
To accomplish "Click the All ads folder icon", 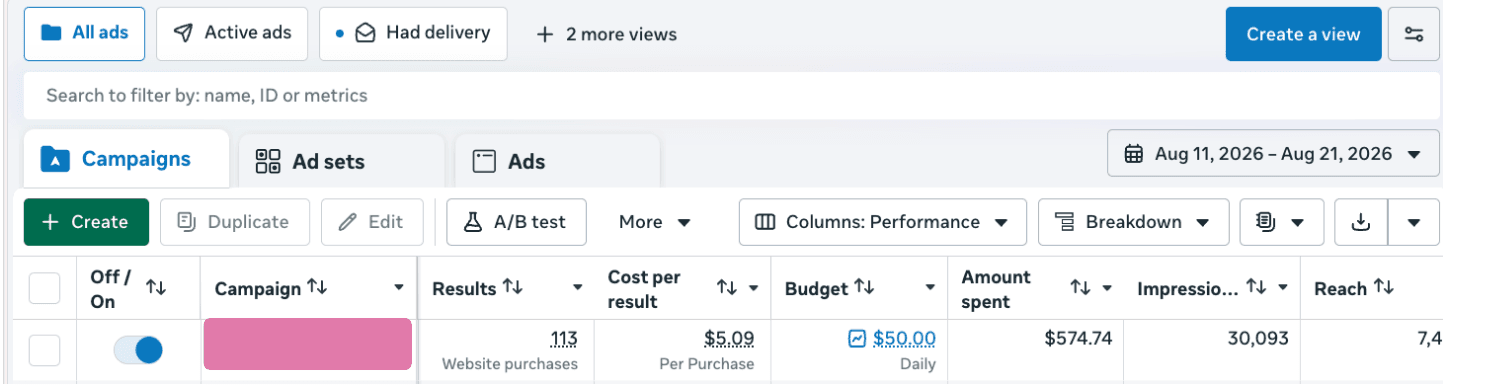I will click(50, 33).
